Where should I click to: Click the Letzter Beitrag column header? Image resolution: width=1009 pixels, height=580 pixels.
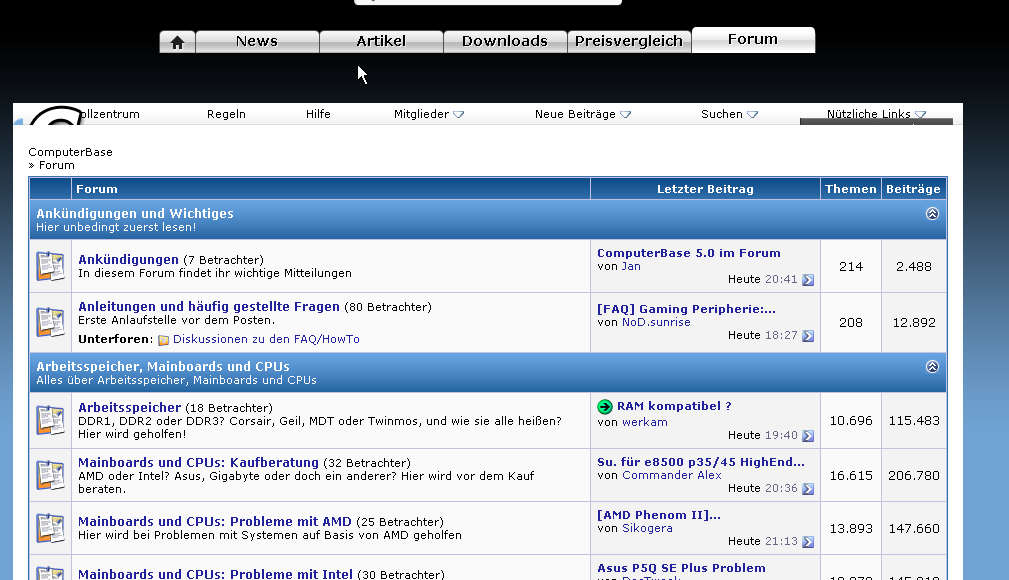(x=705, y=189)
